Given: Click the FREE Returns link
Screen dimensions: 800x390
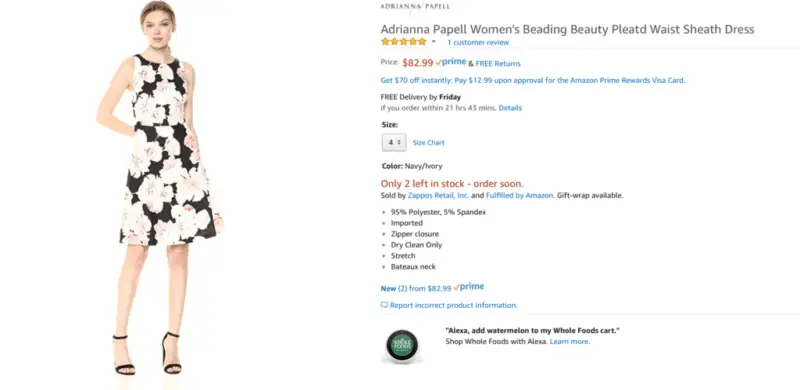Looking at the screenshot, I should (x=498, y=64).
